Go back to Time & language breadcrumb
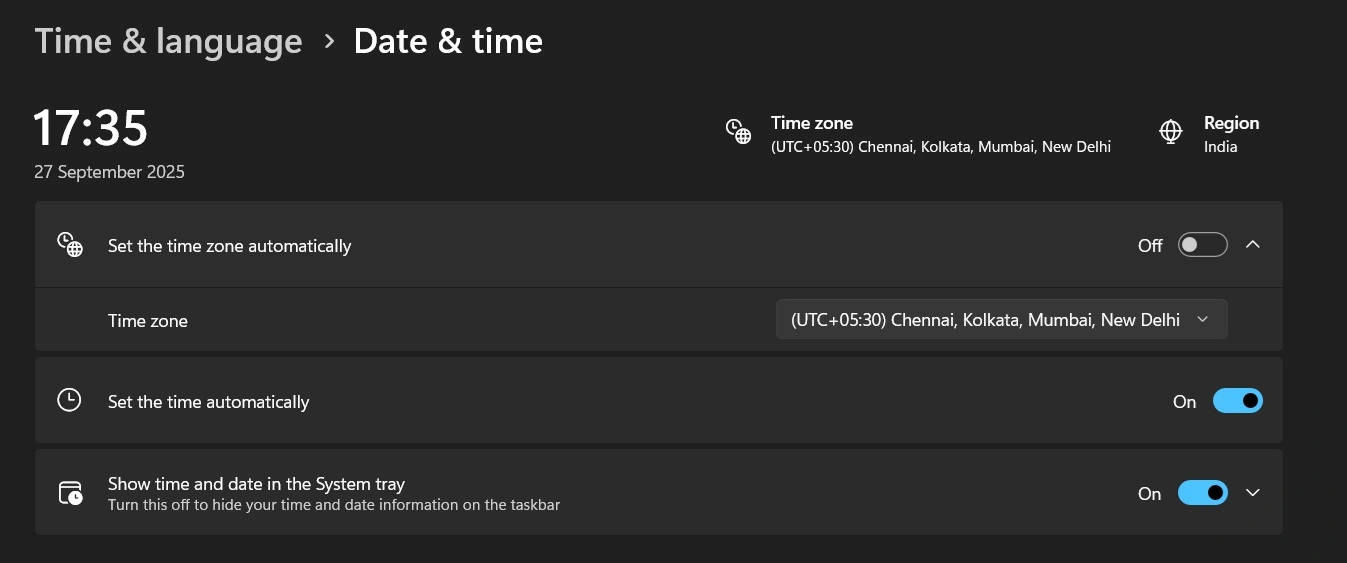Screen dimensions: 1347x563 [x=168, y=41]
